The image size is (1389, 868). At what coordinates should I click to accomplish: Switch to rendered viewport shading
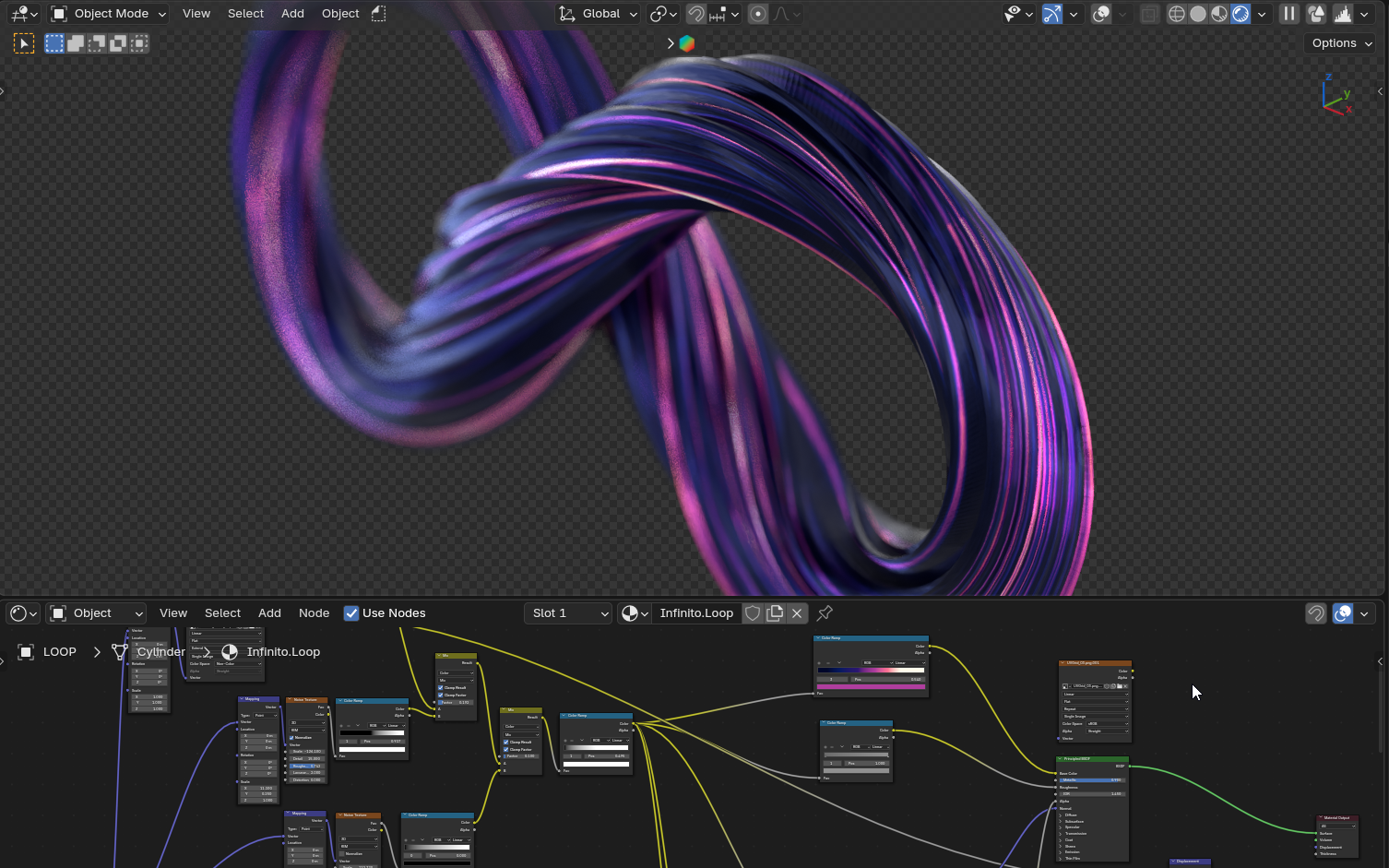pyautogui.click(x=1241, y=14)
